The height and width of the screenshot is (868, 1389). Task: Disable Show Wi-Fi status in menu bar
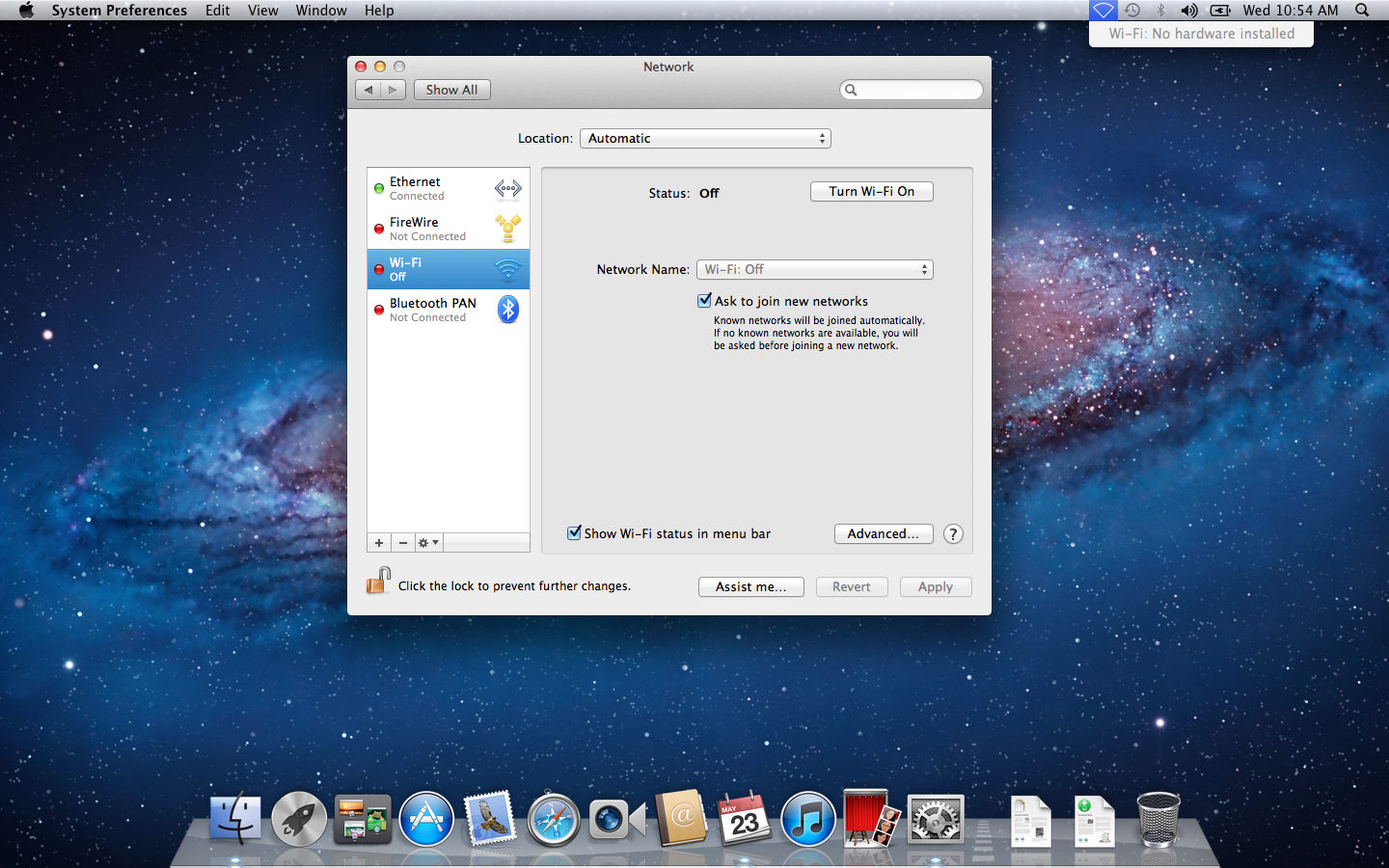(x=574, y=533)
